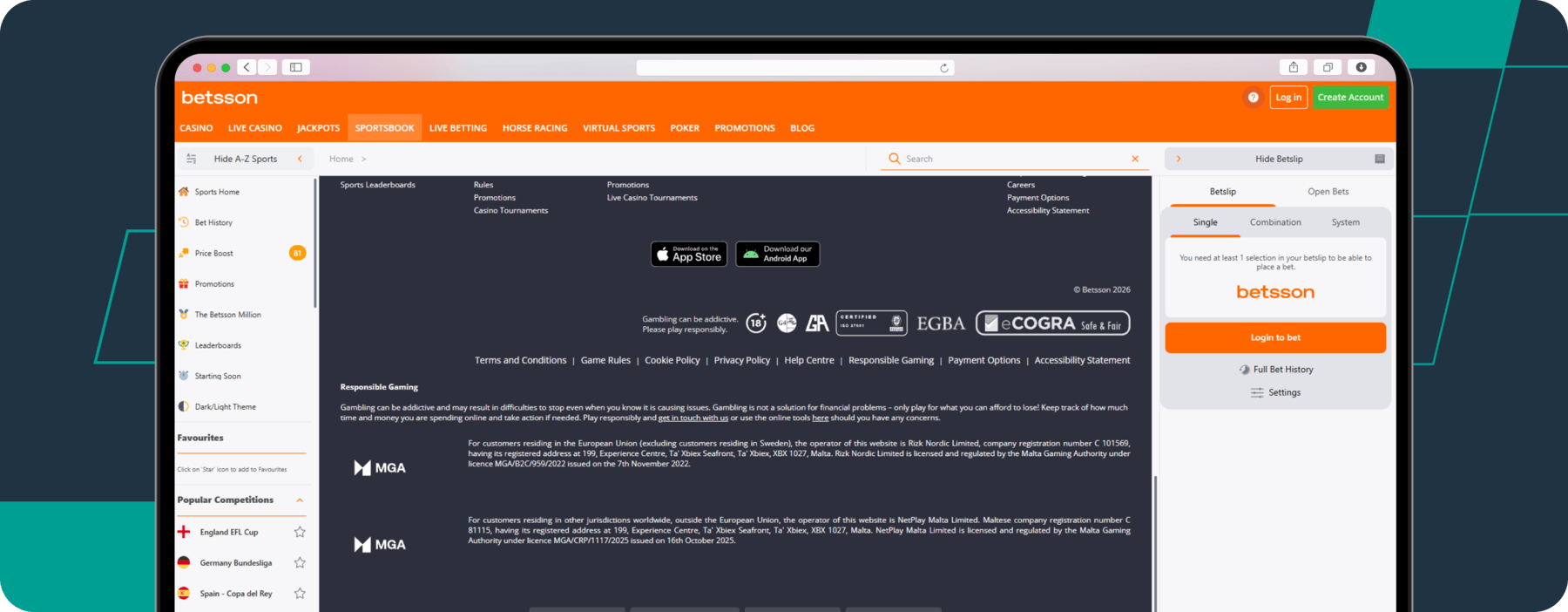Select the Single bet type tab
The image size is (1568, 612).
click(x=1206, y=222)
